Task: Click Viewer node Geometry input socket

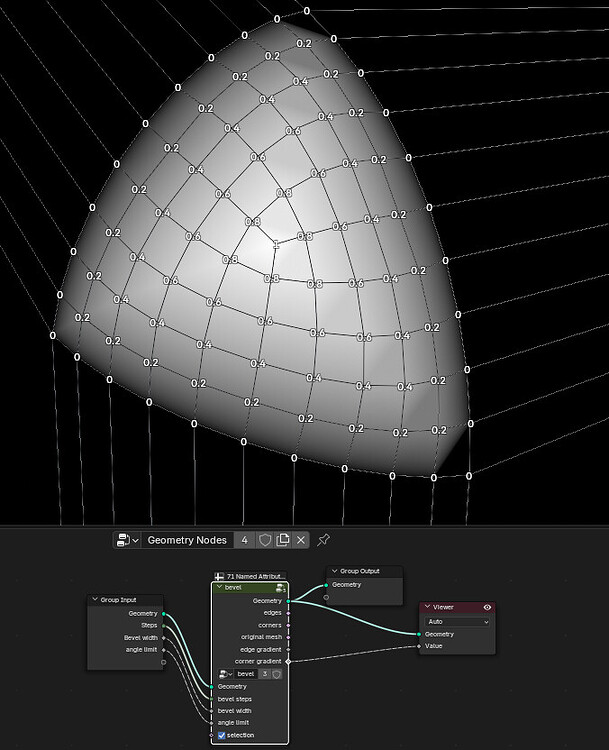Action: click(419, 634)
